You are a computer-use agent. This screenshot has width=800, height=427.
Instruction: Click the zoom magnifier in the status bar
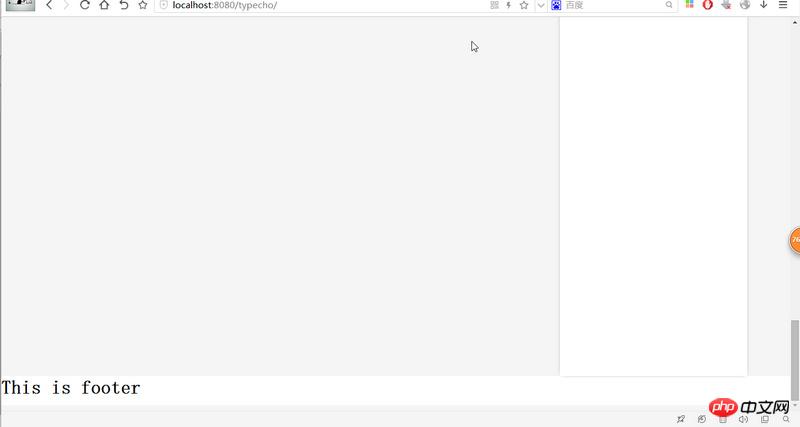point(786,419)
